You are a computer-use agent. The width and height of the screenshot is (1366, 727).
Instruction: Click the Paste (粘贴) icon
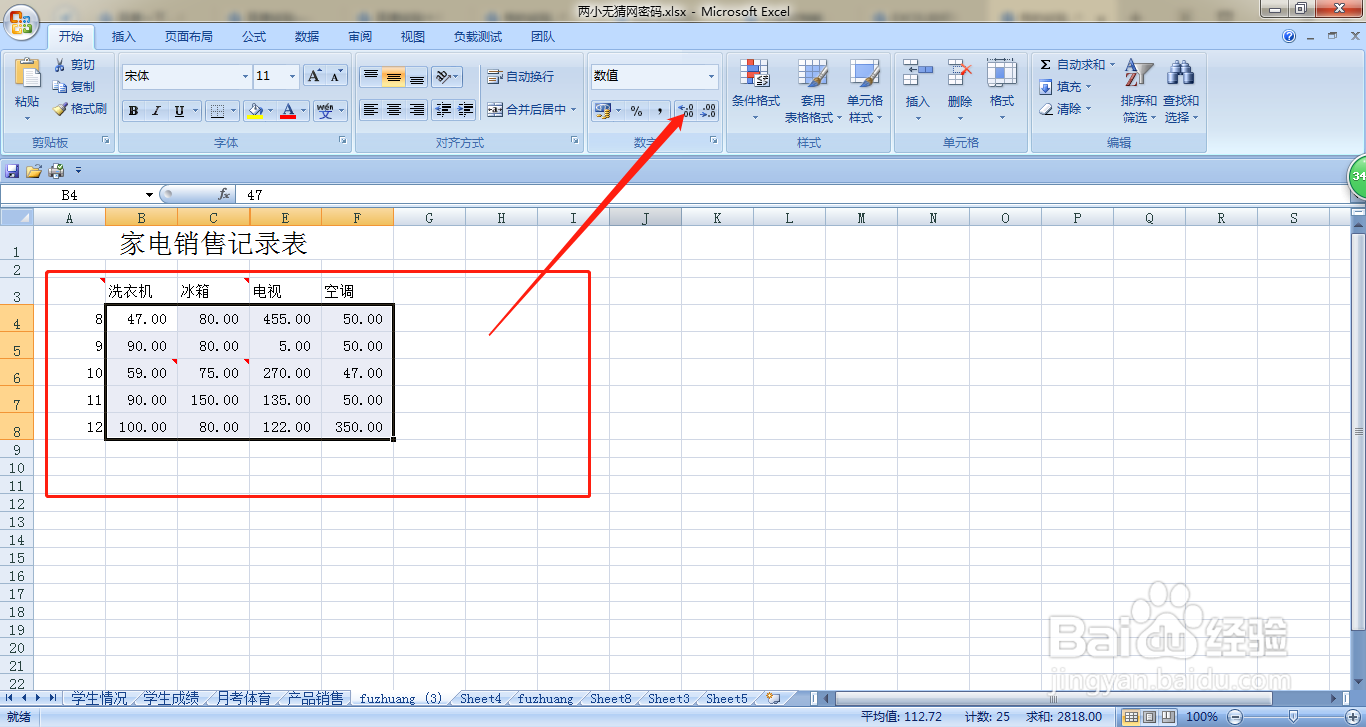27,73
